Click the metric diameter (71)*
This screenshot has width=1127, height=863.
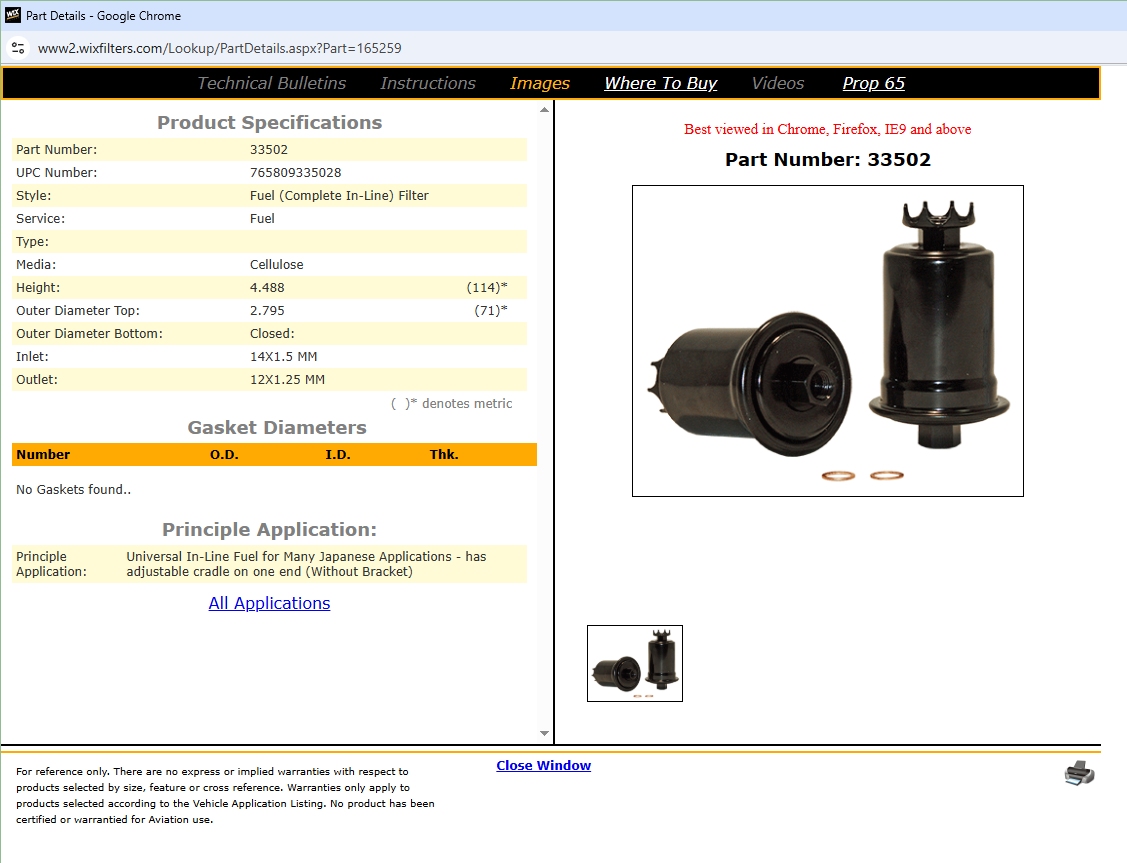click(x=491, y=310)
